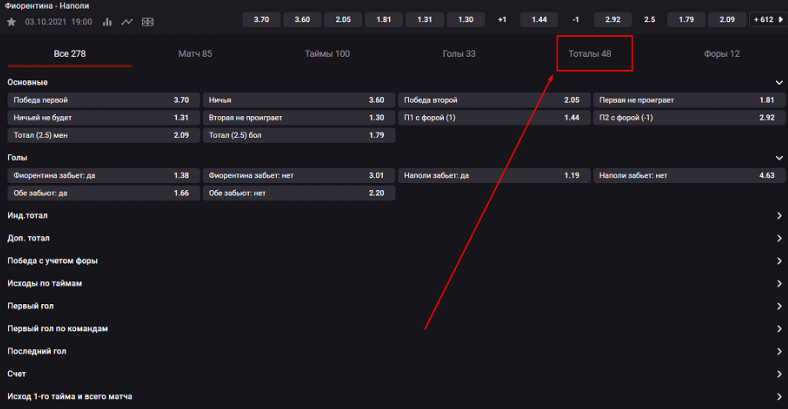Collapse the Голы section chevron
Screen dimensions: 788x409
point(778,157)
